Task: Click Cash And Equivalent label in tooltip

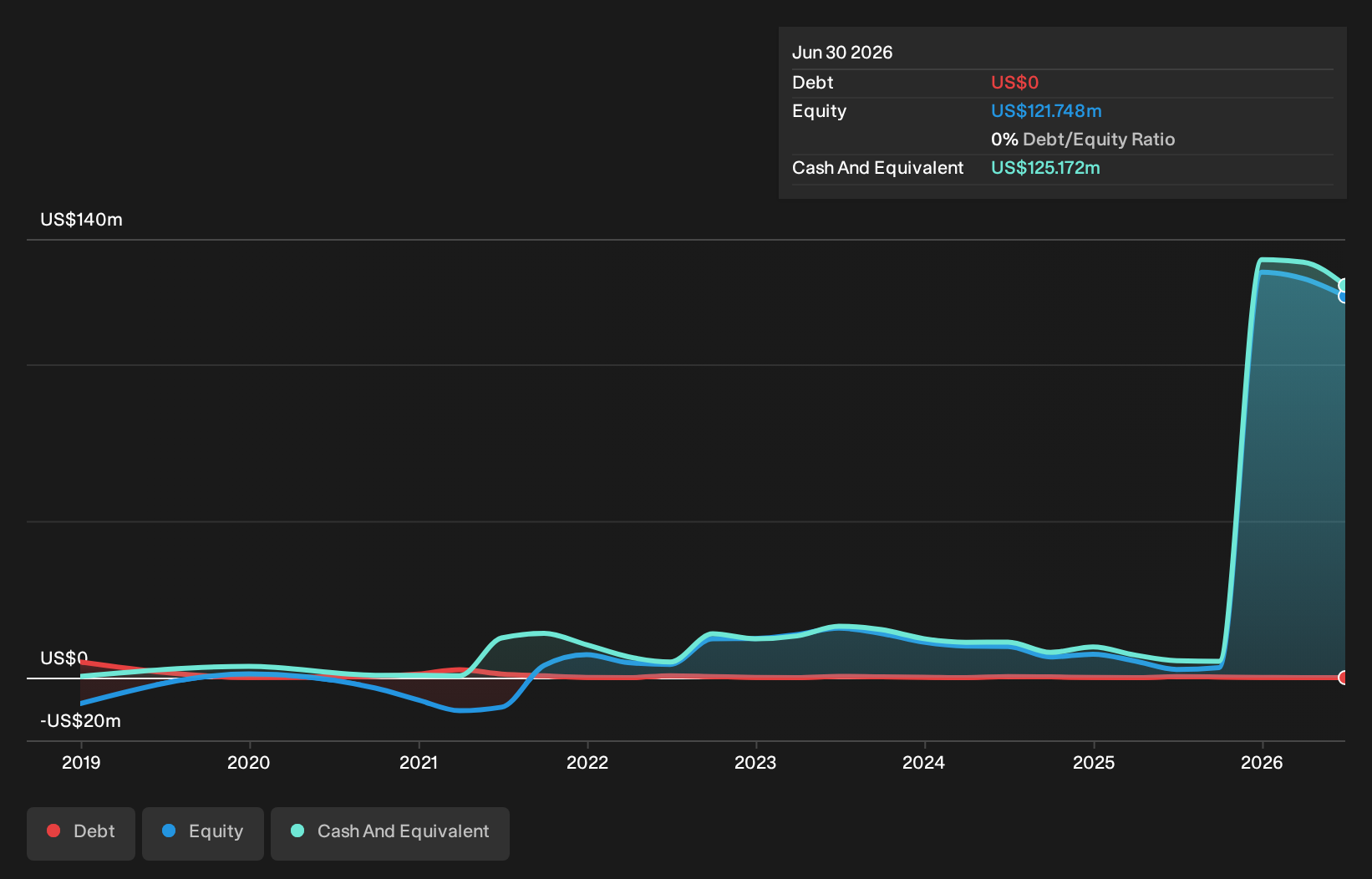Action: (x=878, y=168)
